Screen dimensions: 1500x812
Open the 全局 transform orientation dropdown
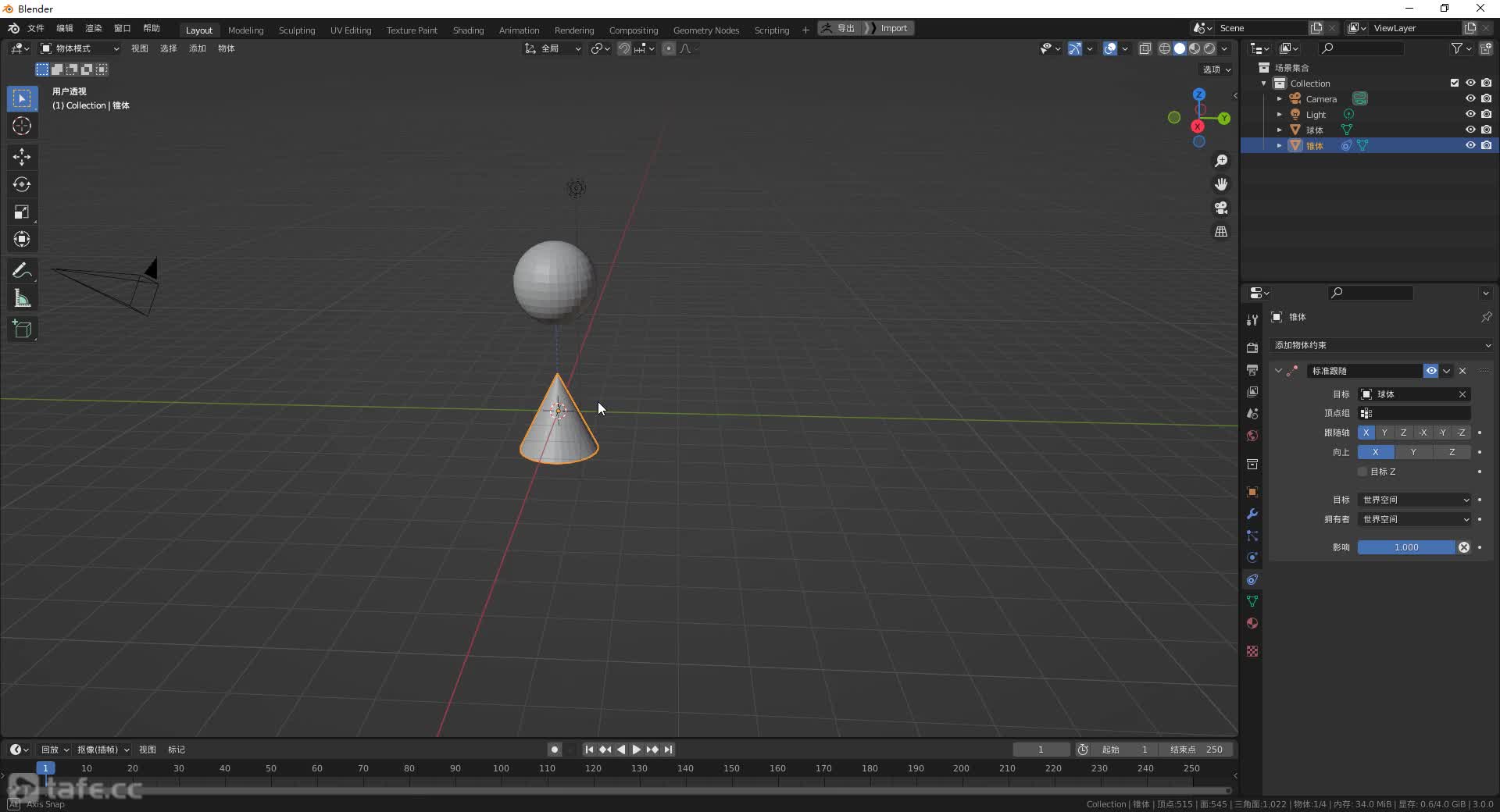click(x=553, y=48)
